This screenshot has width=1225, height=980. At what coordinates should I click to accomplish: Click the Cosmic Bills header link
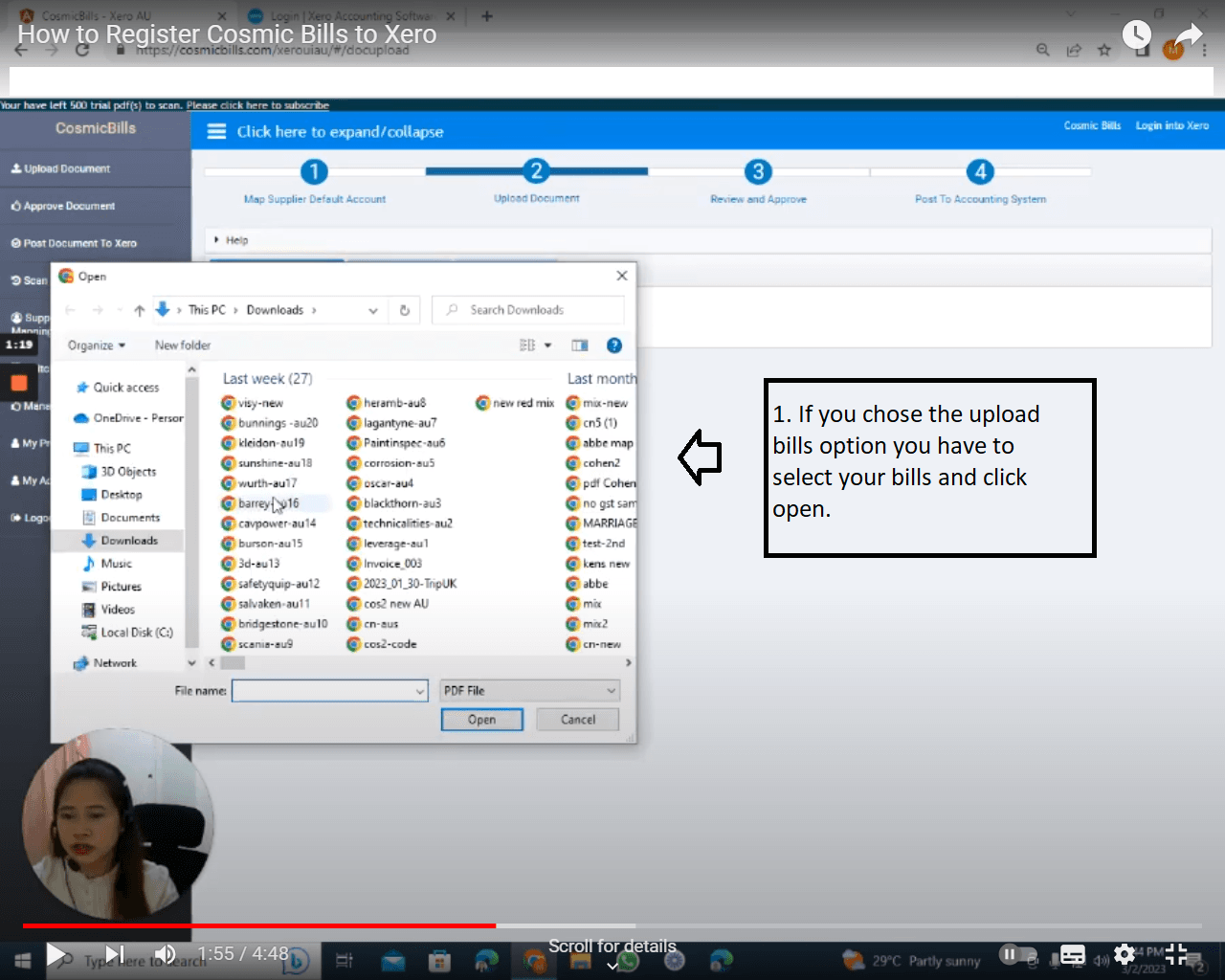pos(1092,125)
